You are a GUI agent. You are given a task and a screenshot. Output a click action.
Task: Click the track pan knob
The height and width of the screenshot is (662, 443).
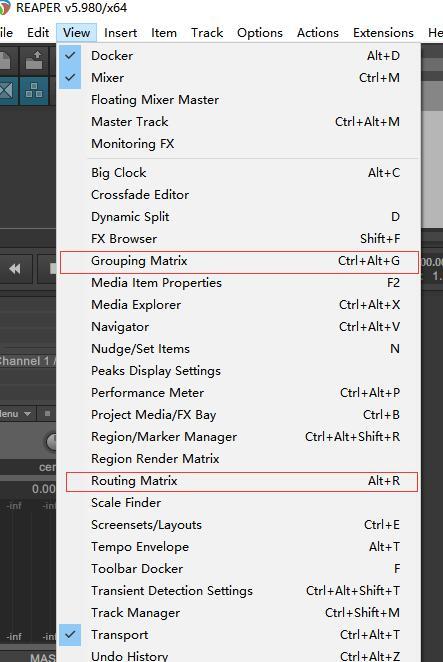coord(51,442)
